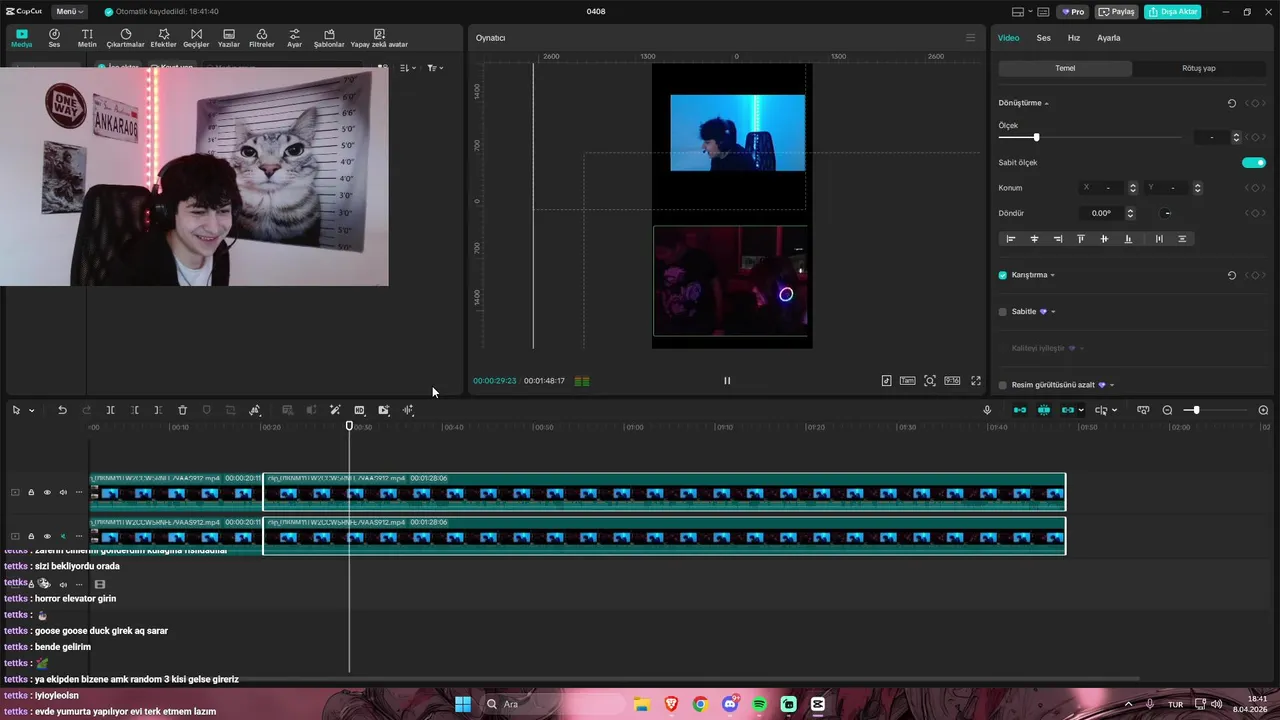The height and width of the screenshot is (720, 1280).
Task: Toggle preview fullscreen icon
Action: click(x=976, y=380)
